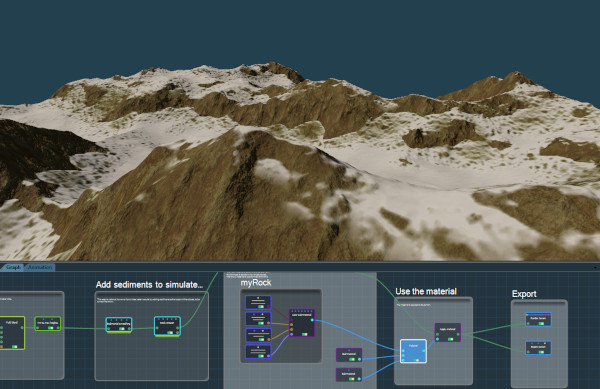Image resolution: width=600 pixels, height=389 pixels.
Task: Select the top export terrain node
Action: point(538,319)
